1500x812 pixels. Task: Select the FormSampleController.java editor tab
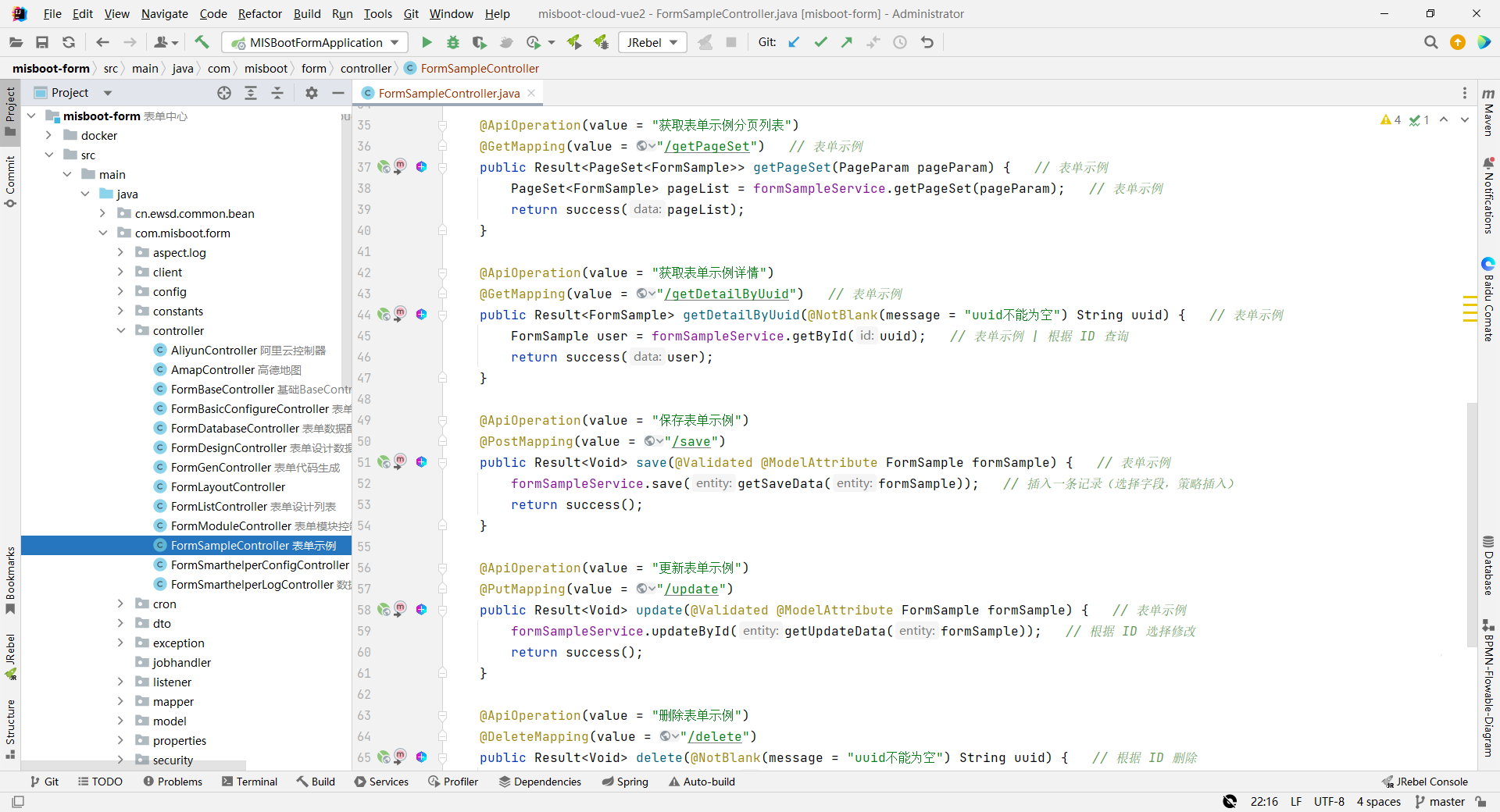448,93
